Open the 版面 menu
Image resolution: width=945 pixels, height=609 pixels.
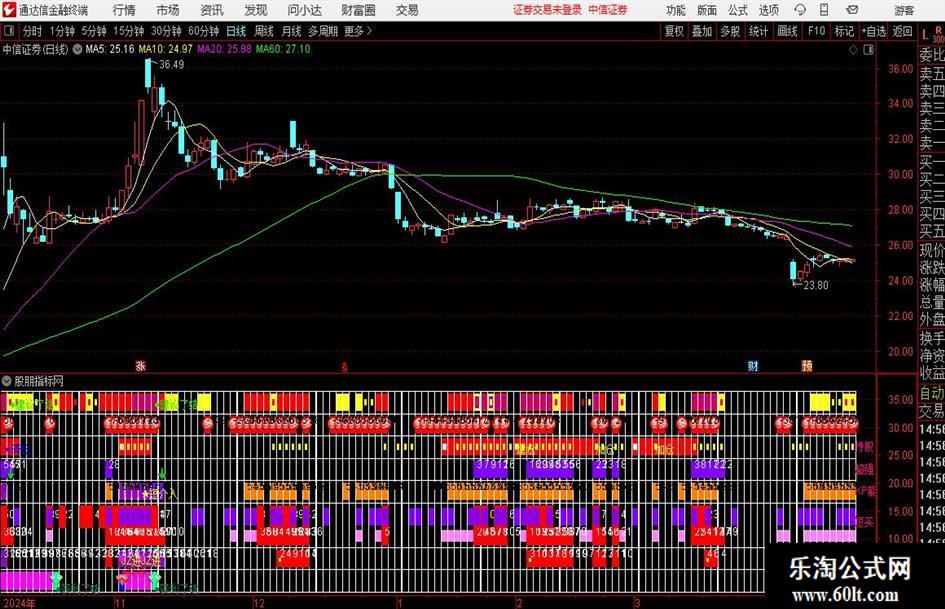[707, 10]
